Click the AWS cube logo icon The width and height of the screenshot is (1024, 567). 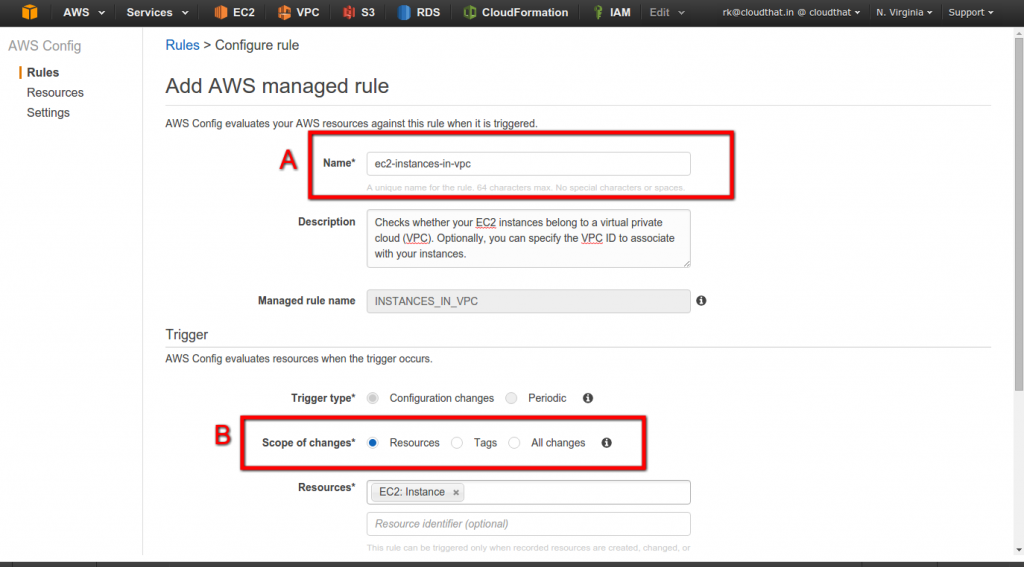[x=29, y=12]
